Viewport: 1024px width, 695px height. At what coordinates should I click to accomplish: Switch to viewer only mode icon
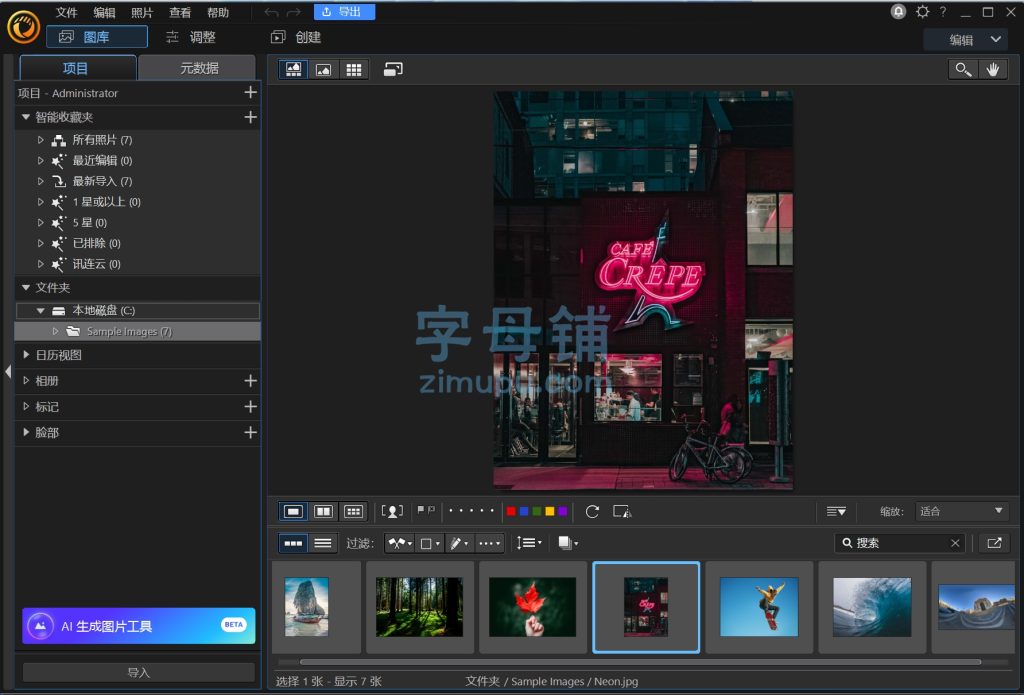[x=323, y=69]
